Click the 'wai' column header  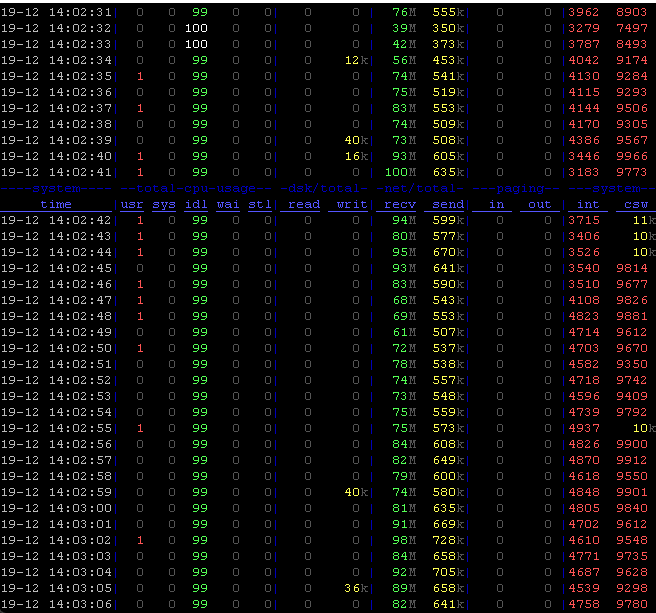(228, 204)
